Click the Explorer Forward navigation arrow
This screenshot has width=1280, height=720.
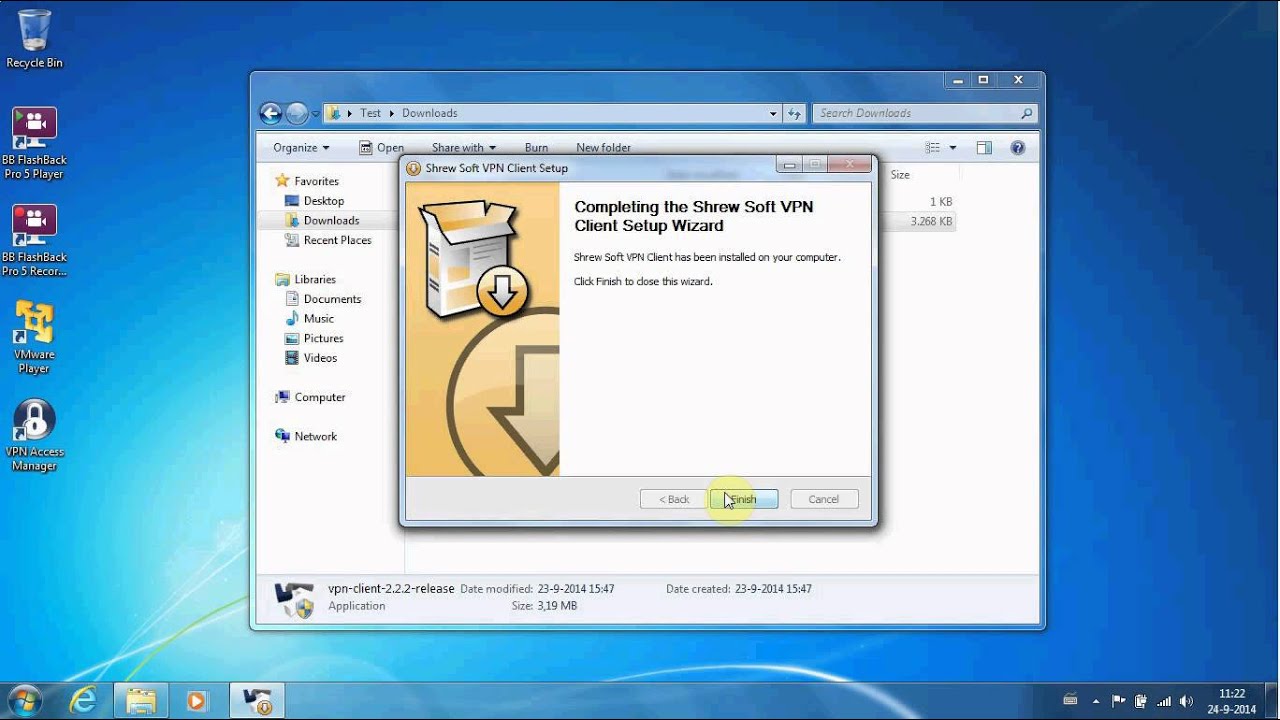click(x=297, y=113)
